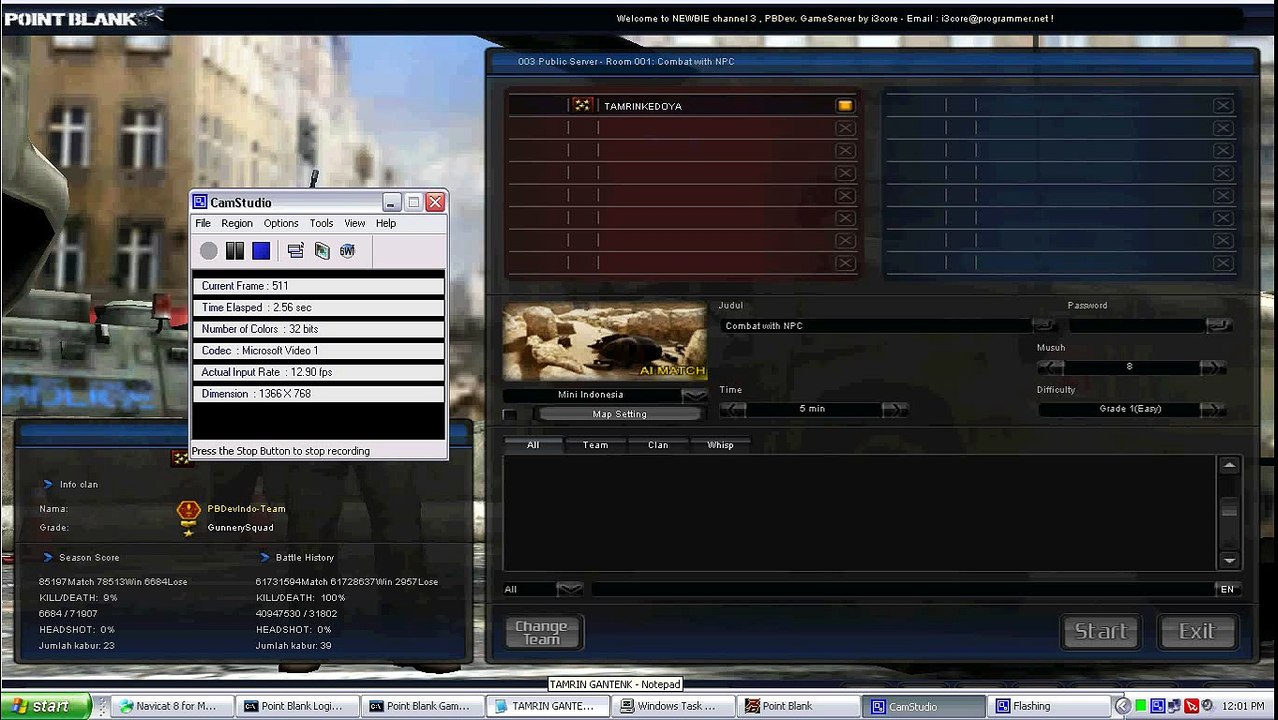This screenshot has height=720, width=1278.
Task: Click the Start button
Action: pos(1100,631)
